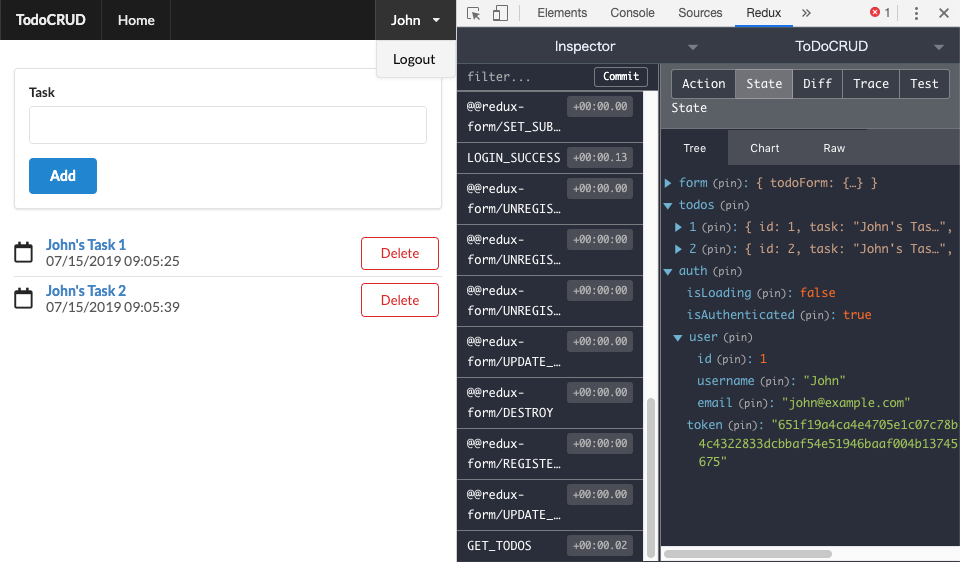Select the Tree subtab
The height and width of the screenshot is (562, 960).
(694, 148)
